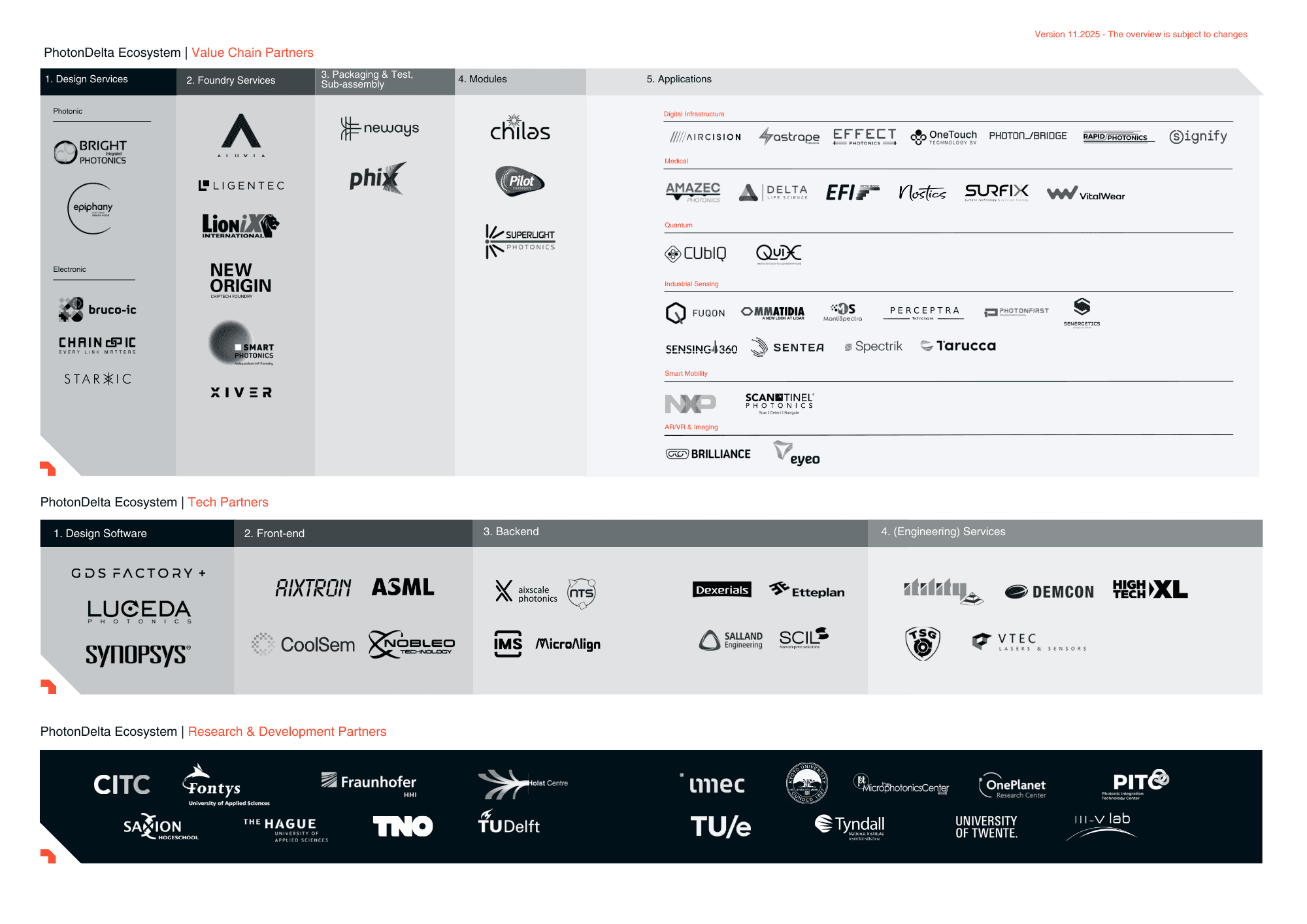Click the TSG round badge logo
Image resolution: width=1307 pixels, height=924 pixels.
tap(922, 643)
